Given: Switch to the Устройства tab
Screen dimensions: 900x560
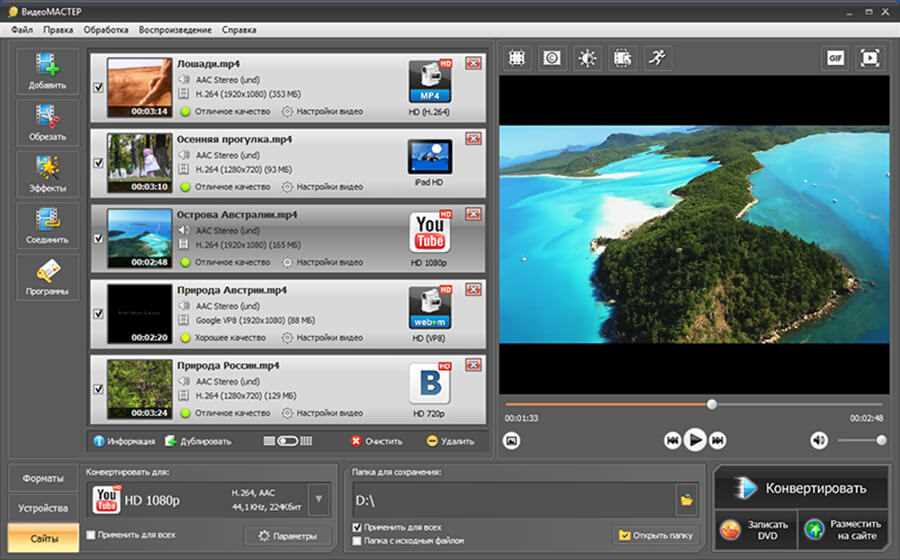Looking at the screenshot, I should [43, 508].
